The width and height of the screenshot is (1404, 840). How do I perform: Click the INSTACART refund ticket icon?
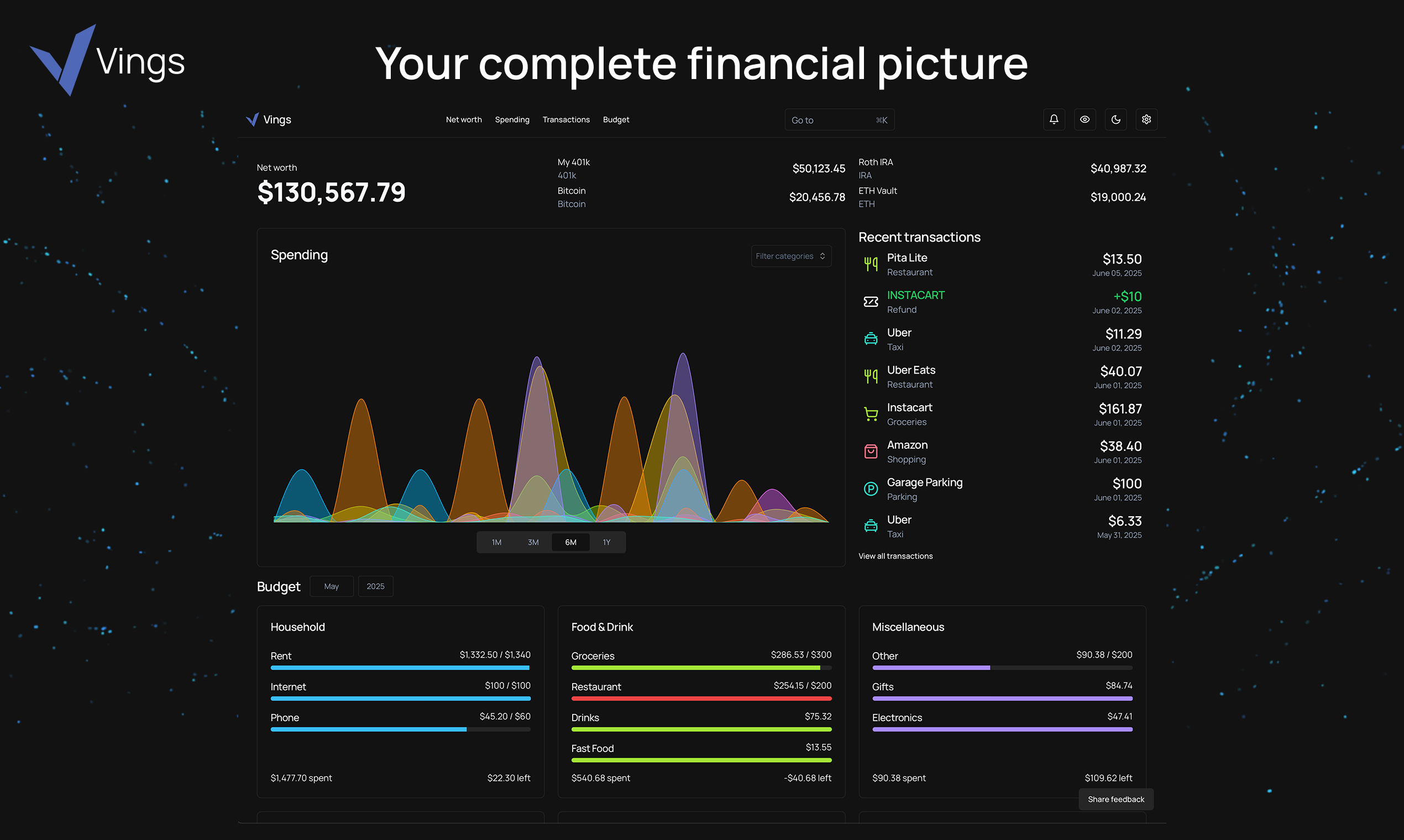click(871, 302)
